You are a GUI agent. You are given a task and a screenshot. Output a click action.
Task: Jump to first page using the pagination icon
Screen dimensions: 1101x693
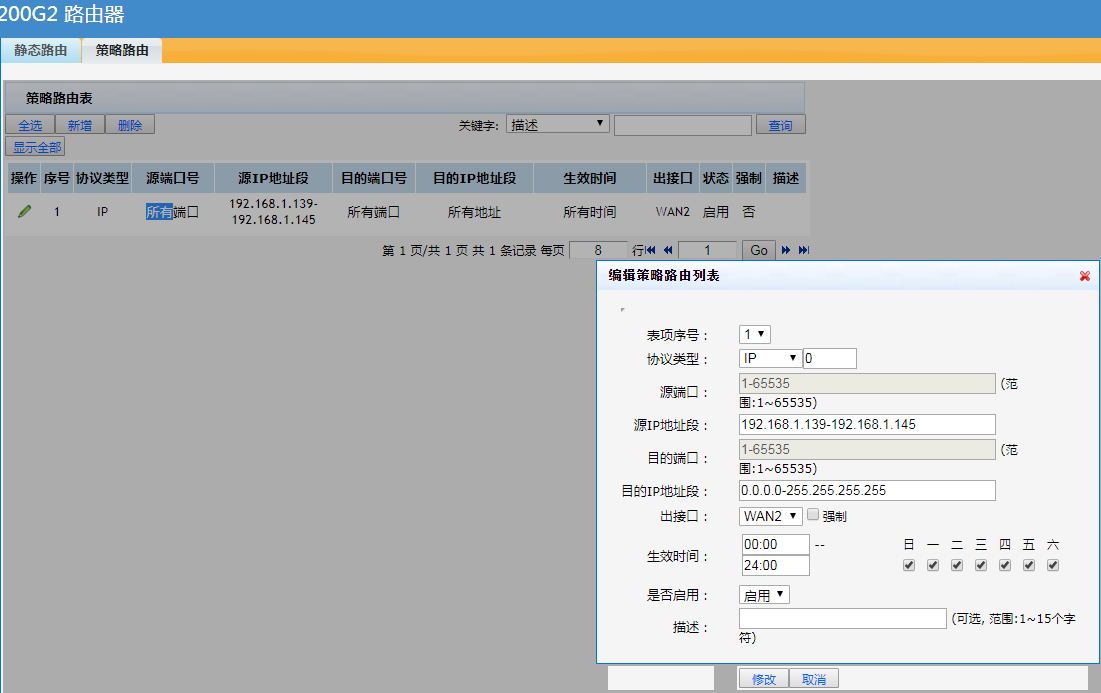click(651, 250)
